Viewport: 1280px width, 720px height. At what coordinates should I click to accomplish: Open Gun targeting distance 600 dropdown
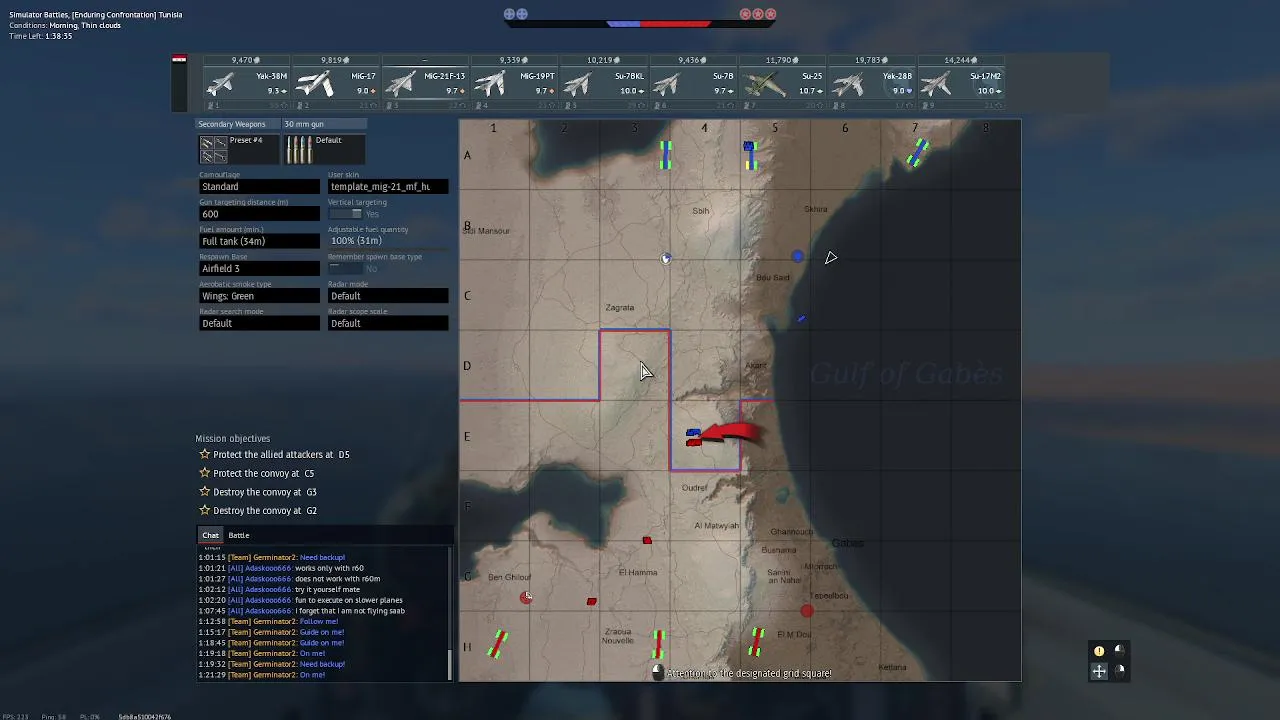point(259,214)
